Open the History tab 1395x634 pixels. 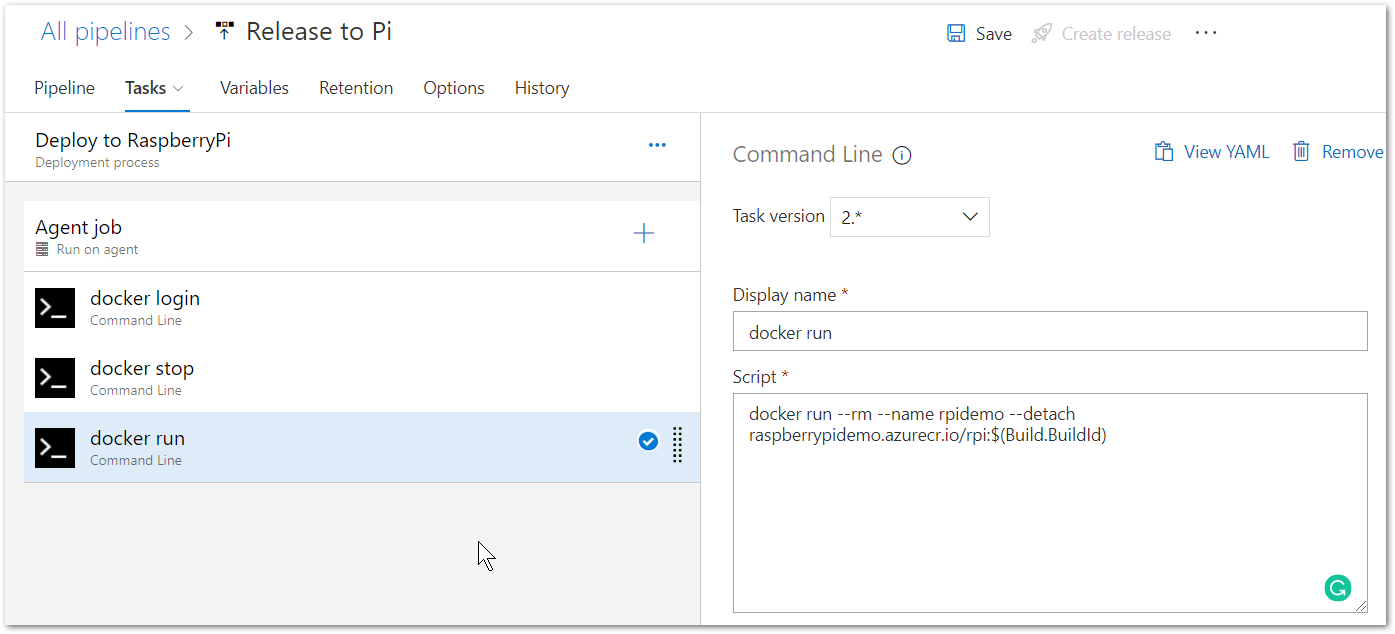pyautogui.click(x=541, y=88)
